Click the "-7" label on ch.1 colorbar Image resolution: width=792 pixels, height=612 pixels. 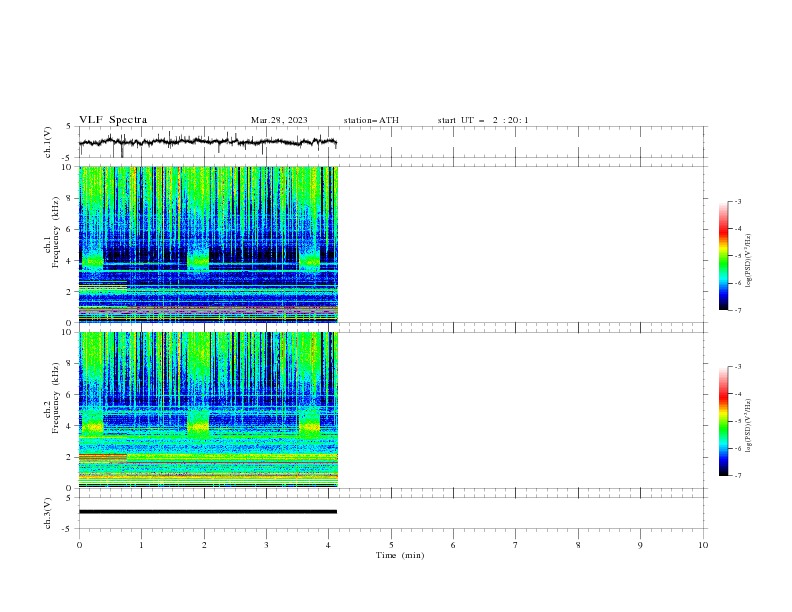[x=738, y=310]
